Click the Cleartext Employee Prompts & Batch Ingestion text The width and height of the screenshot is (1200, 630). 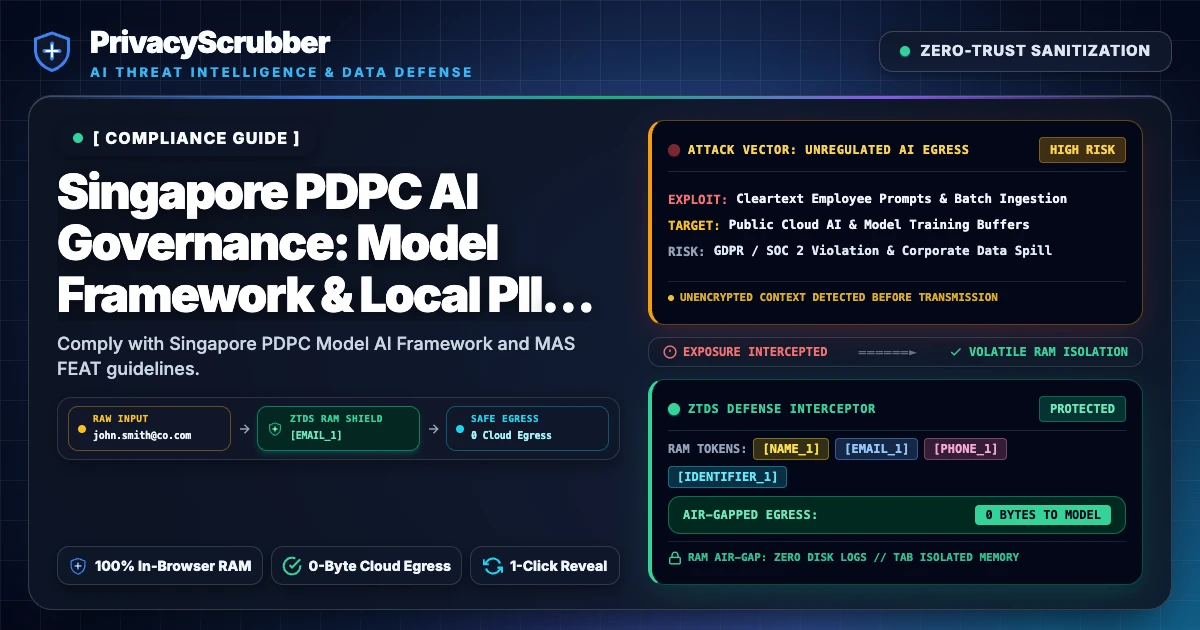click(x=901, y=199)
